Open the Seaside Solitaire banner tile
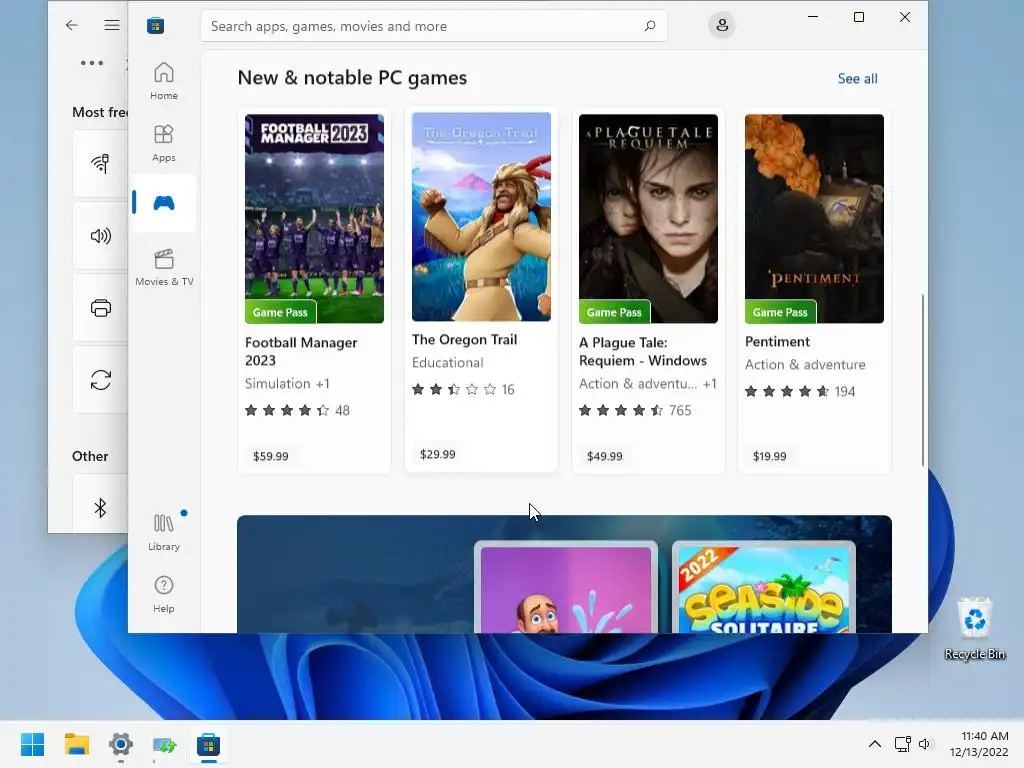Screen dimensions: 1024x768 pyautogui.click(x=763, y=587)
